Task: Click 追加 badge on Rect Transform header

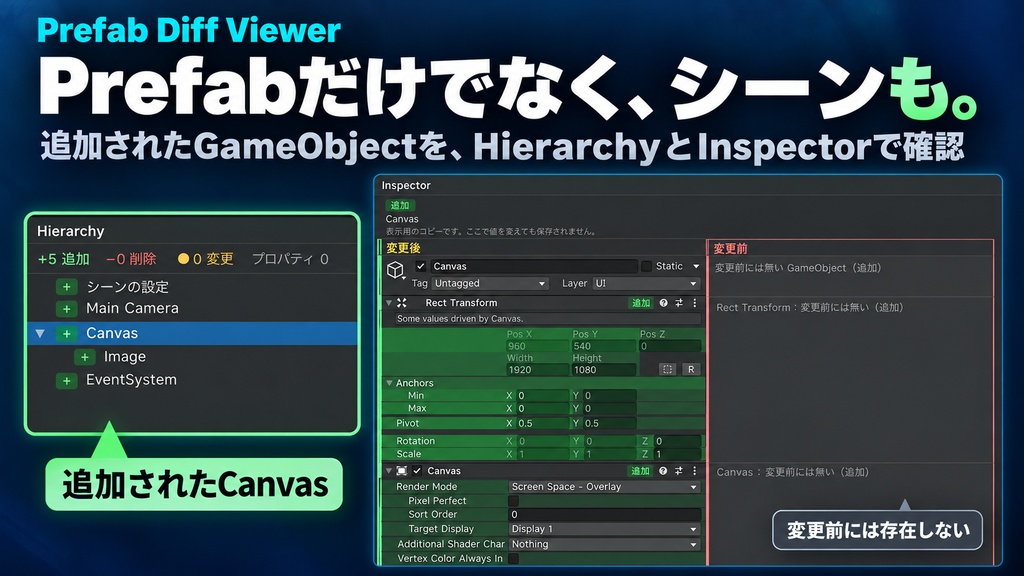Action: (x=641, y=303)
